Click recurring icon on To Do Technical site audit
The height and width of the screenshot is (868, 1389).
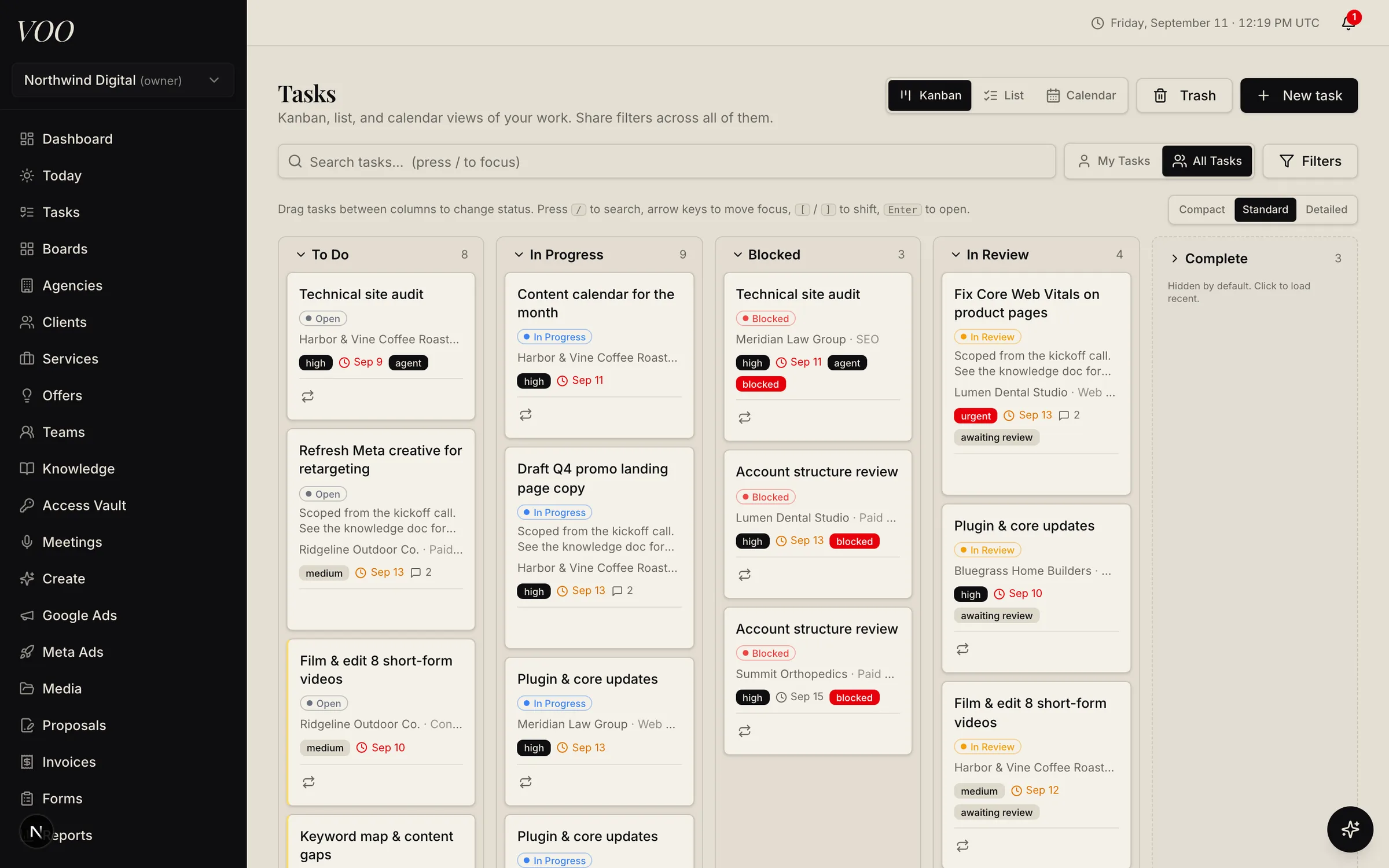(x=308, y=396)
